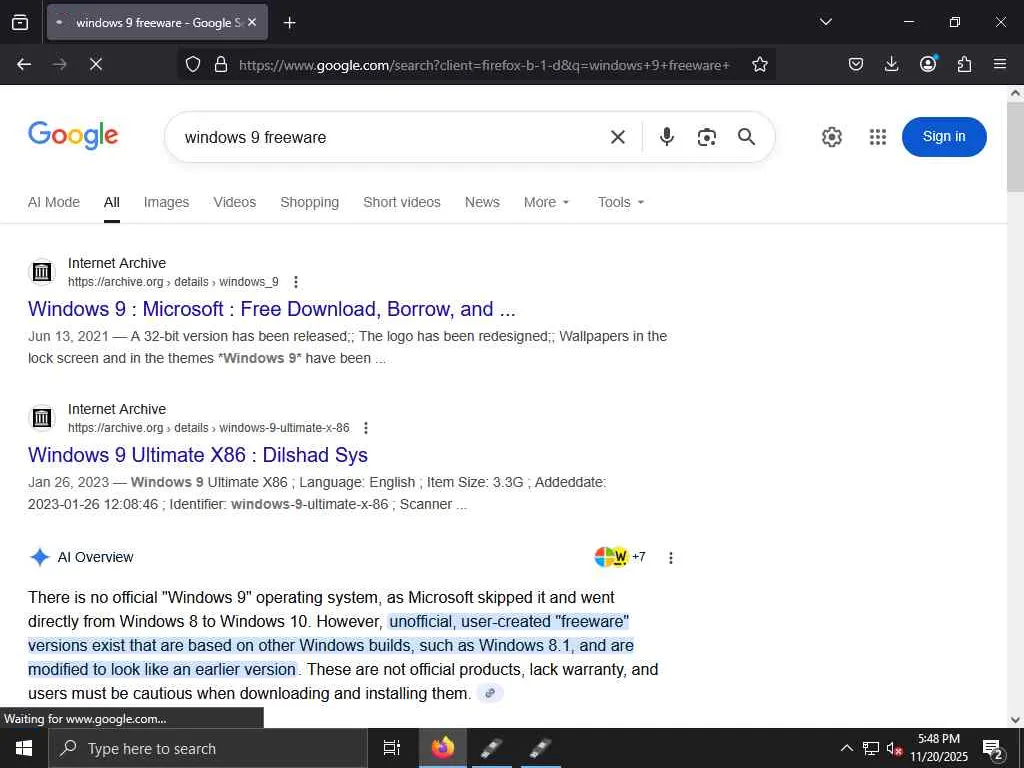Open the extensions puzzle icon

pyautogui.click(x=964, y=64)
